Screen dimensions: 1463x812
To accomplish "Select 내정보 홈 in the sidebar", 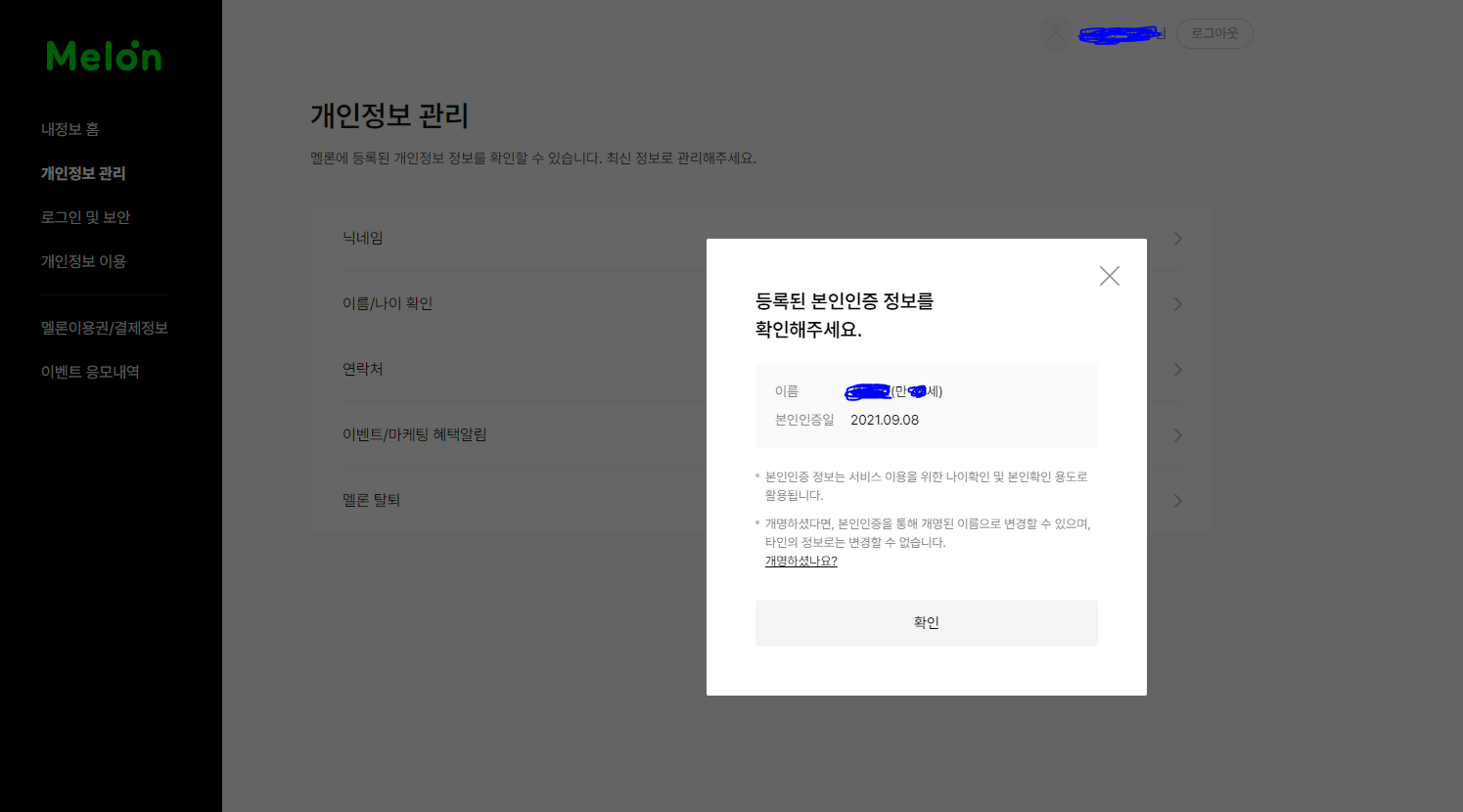I will (x=69, y=128).
